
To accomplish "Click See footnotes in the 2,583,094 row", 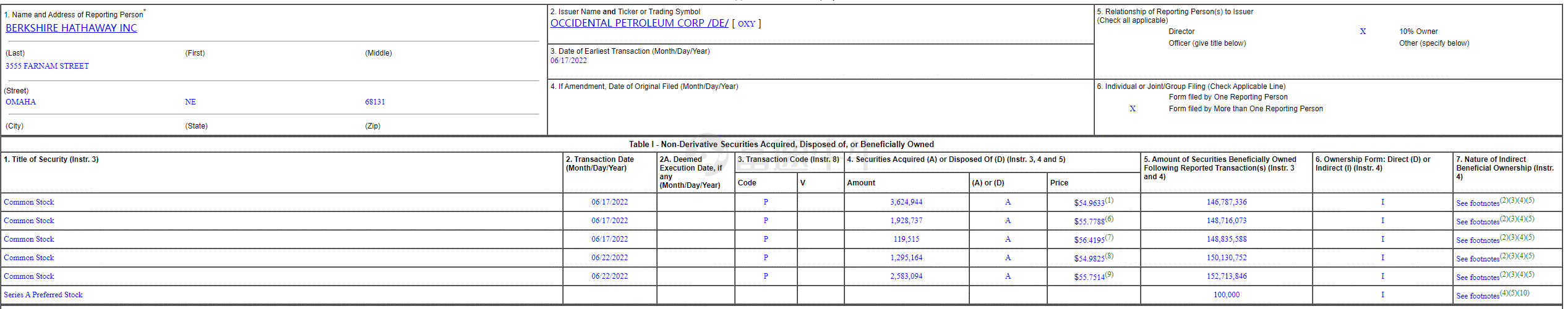I will tap(1478, 277).
